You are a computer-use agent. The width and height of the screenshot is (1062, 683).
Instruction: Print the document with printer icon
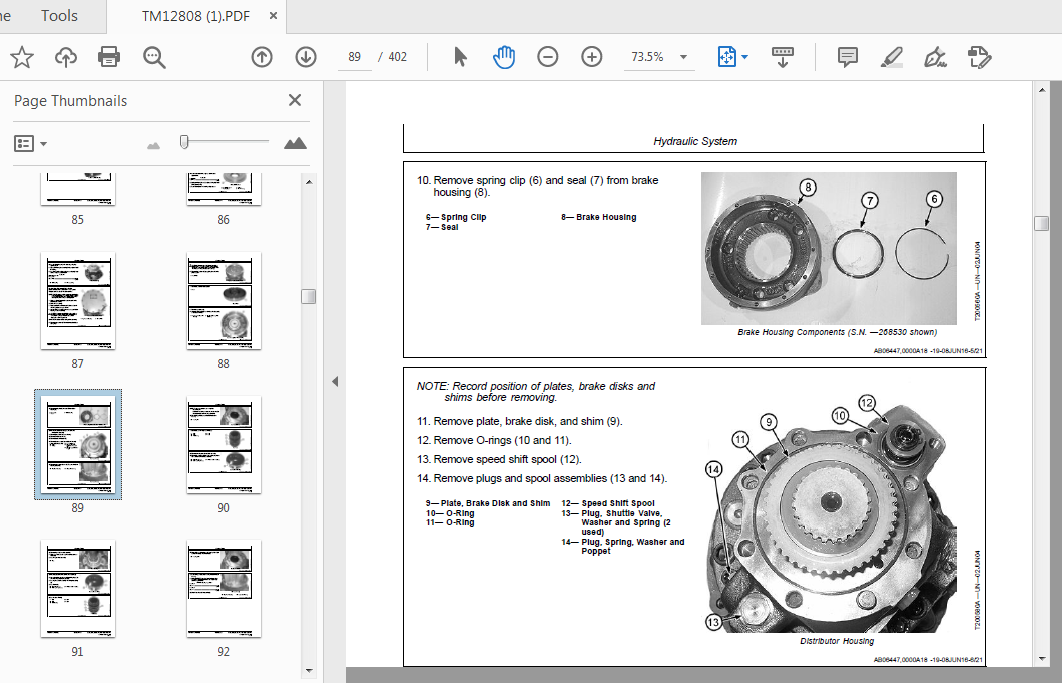coord(109,57)
